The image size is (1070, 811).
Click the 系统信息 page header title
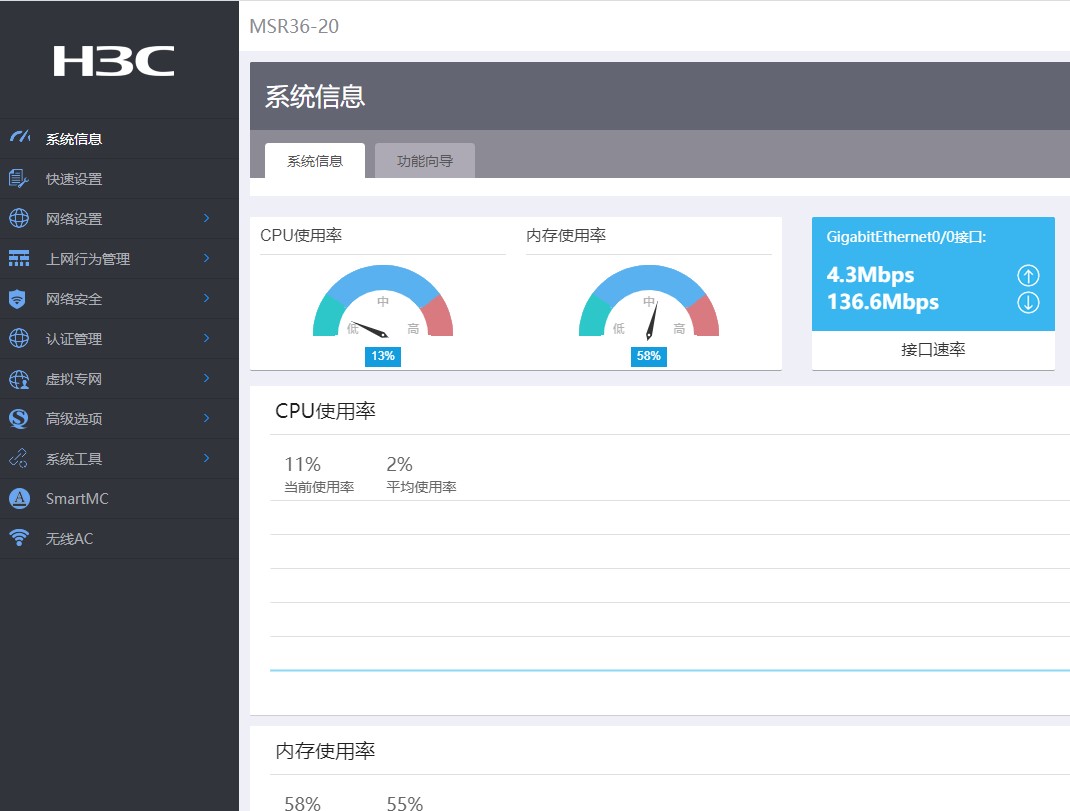(x=315, y=96)
